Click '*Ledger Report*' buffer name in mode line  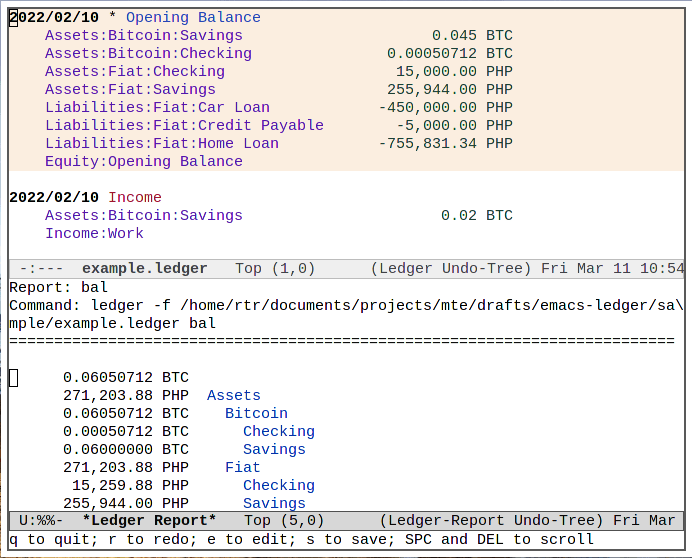click(x=149, y=520)
